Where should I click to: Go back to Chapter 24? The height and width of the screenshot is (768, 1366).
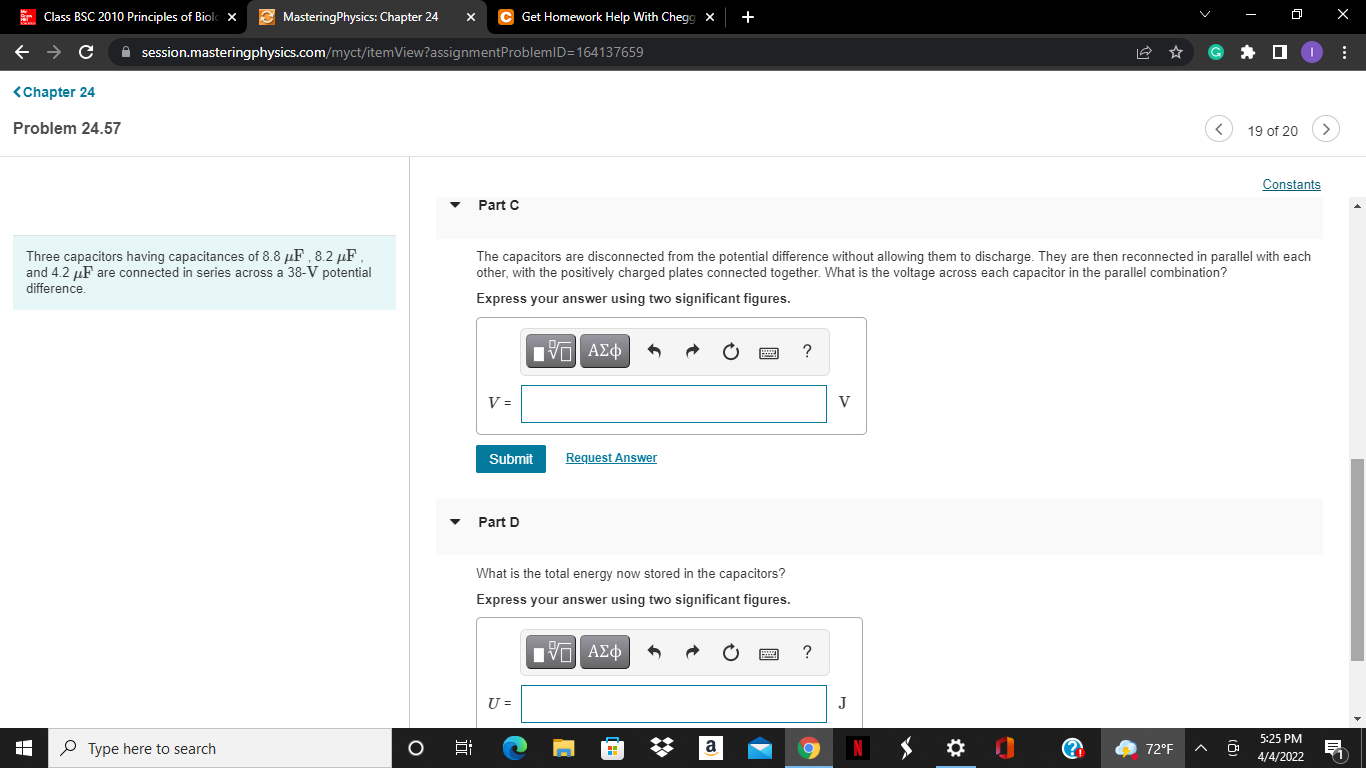click(x=54, y=91)
